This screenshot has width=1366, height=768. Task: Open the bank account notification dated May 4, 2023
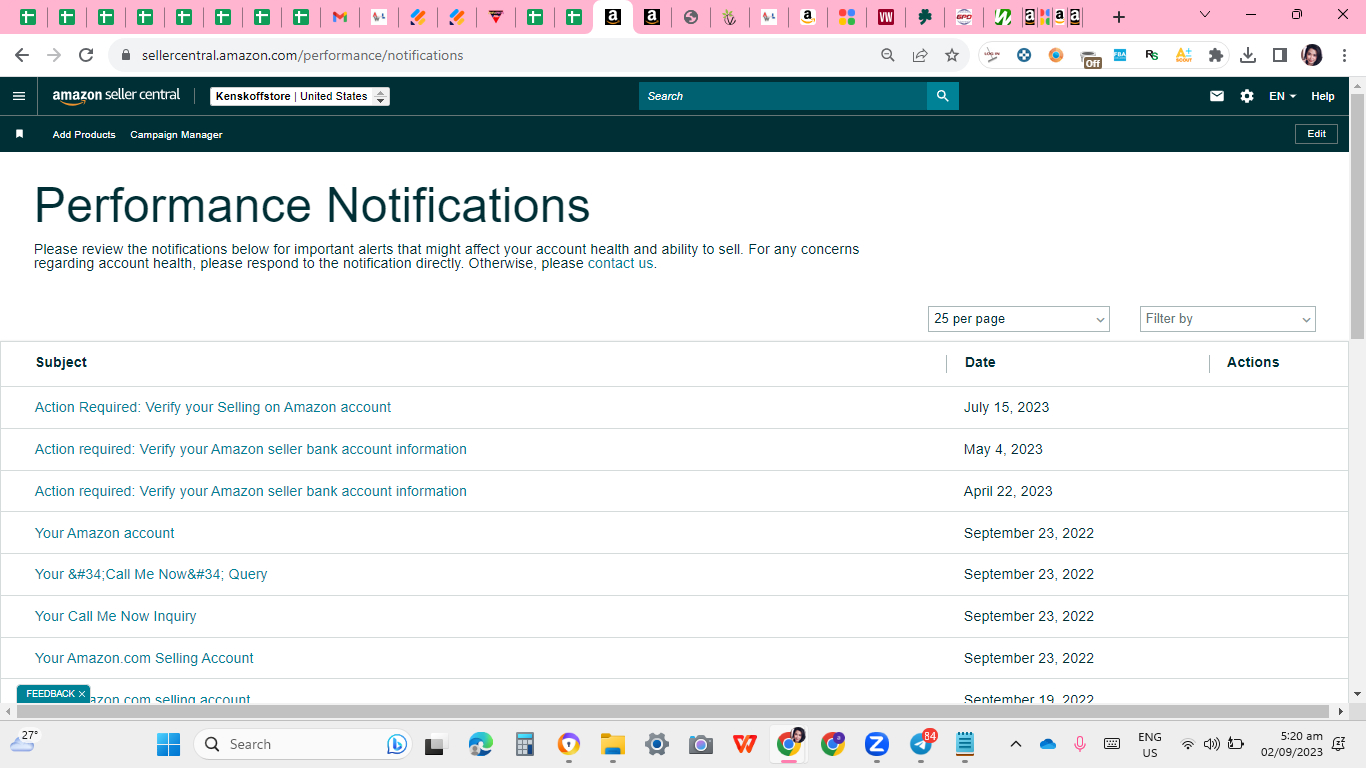pos(251,449)
